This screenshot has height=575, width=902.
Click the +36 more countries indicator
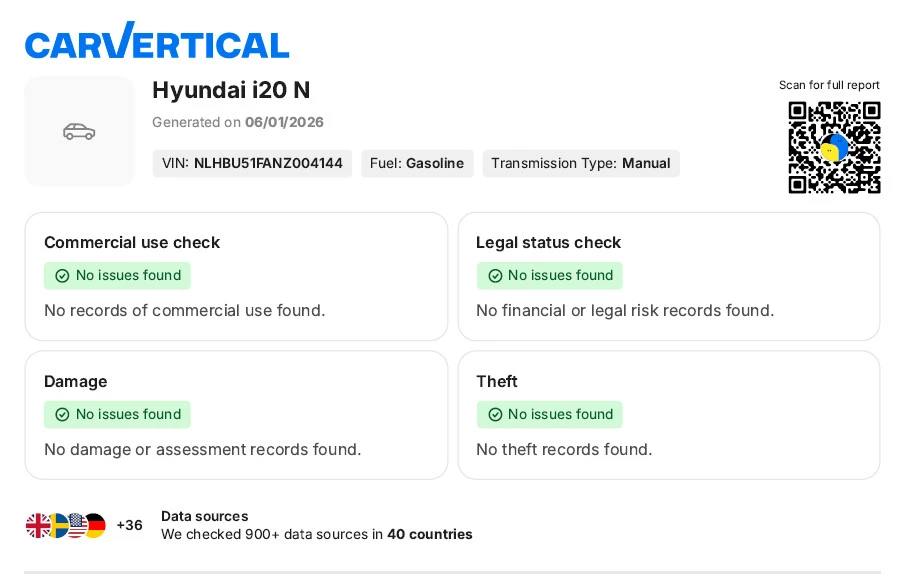tap(129, 525)
